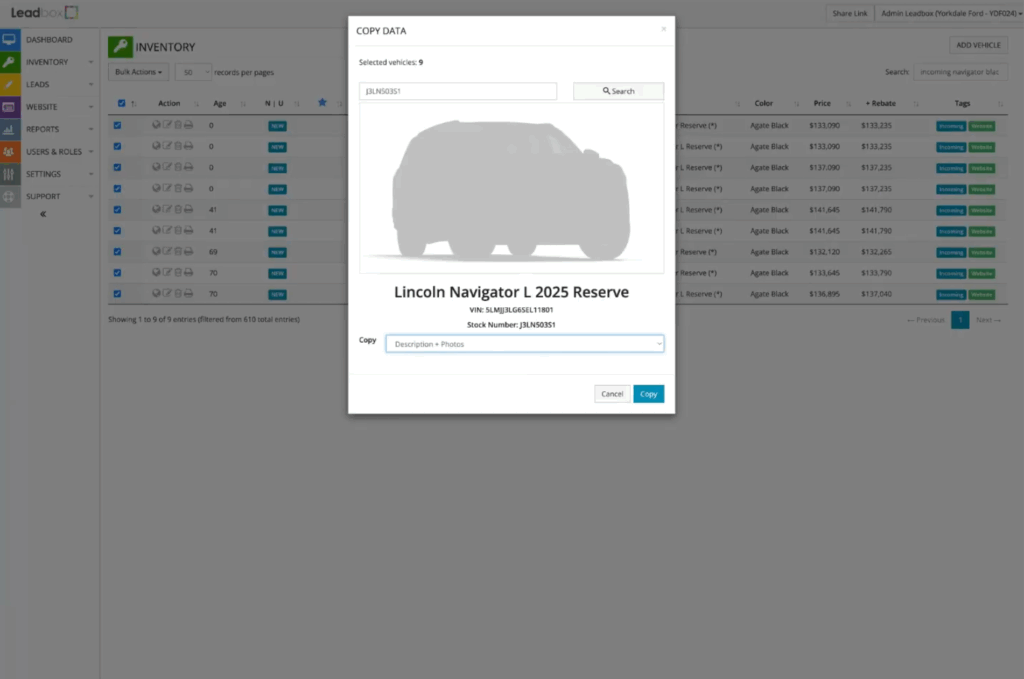Viewport: 1024px width, 679px height.
Task: Open the Admin Leadbox account dropdown
Action: 951,13
